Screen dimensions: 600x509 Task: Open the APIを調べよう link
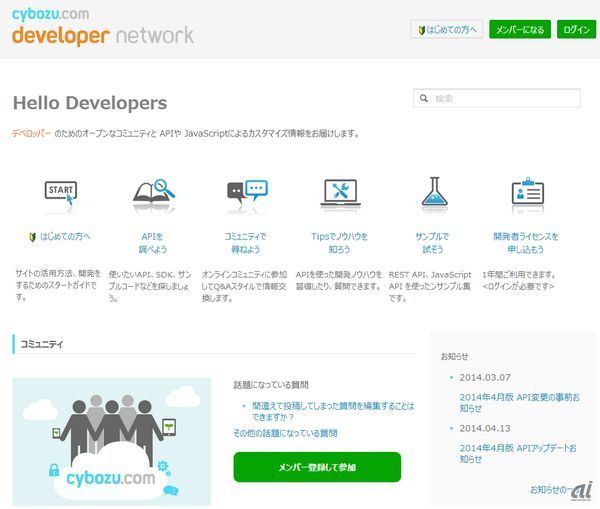(x=153, y=243)
